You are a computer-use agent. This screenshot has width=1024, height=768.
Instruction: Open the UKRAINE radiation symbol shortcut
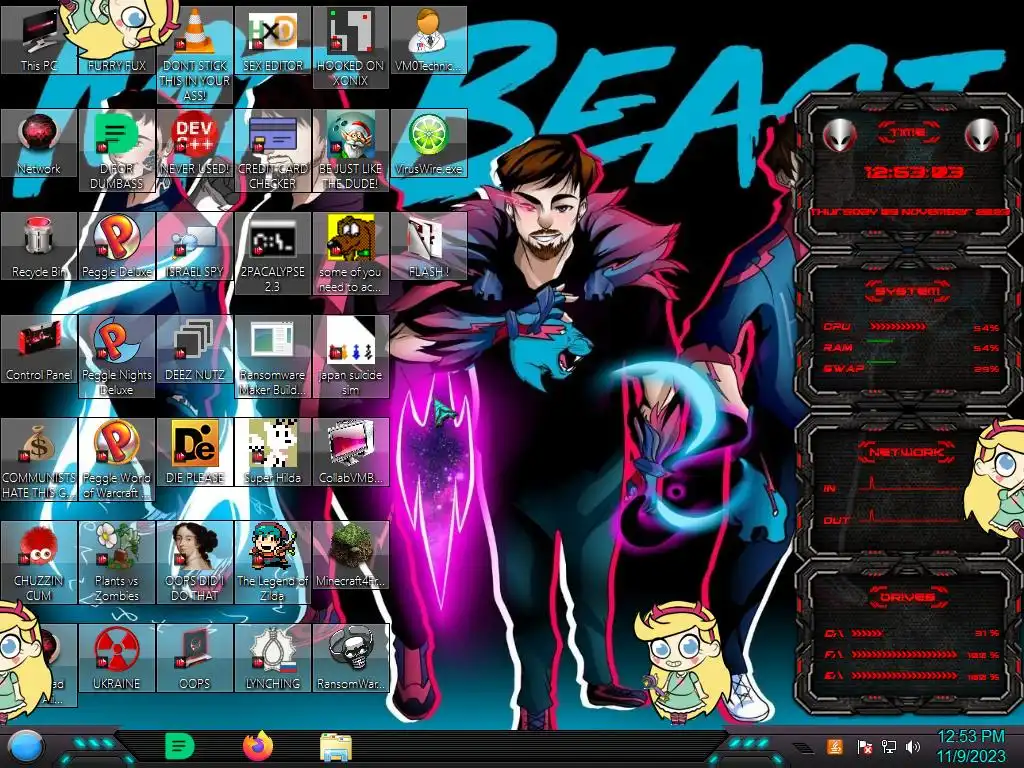pos(117,659)
